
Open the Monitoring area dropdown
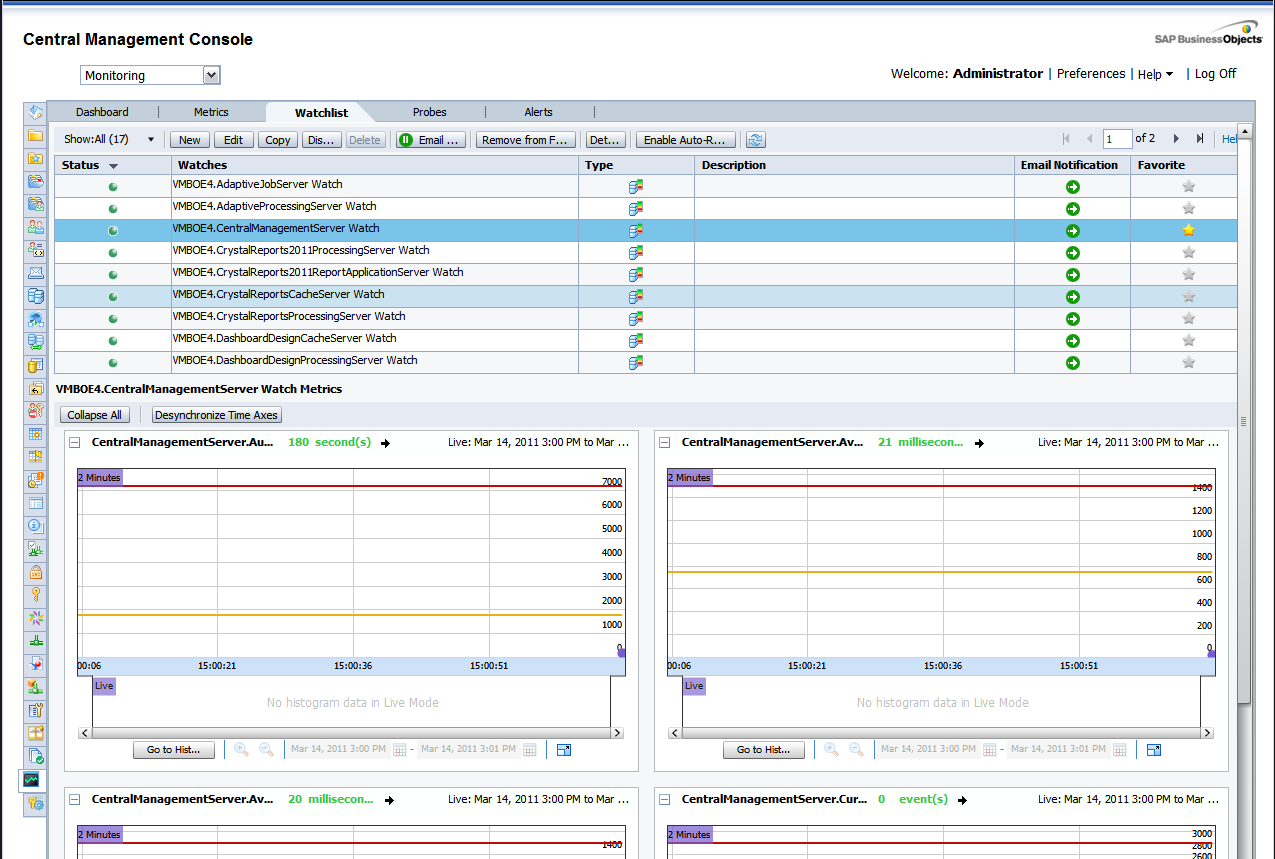[150, 75]
